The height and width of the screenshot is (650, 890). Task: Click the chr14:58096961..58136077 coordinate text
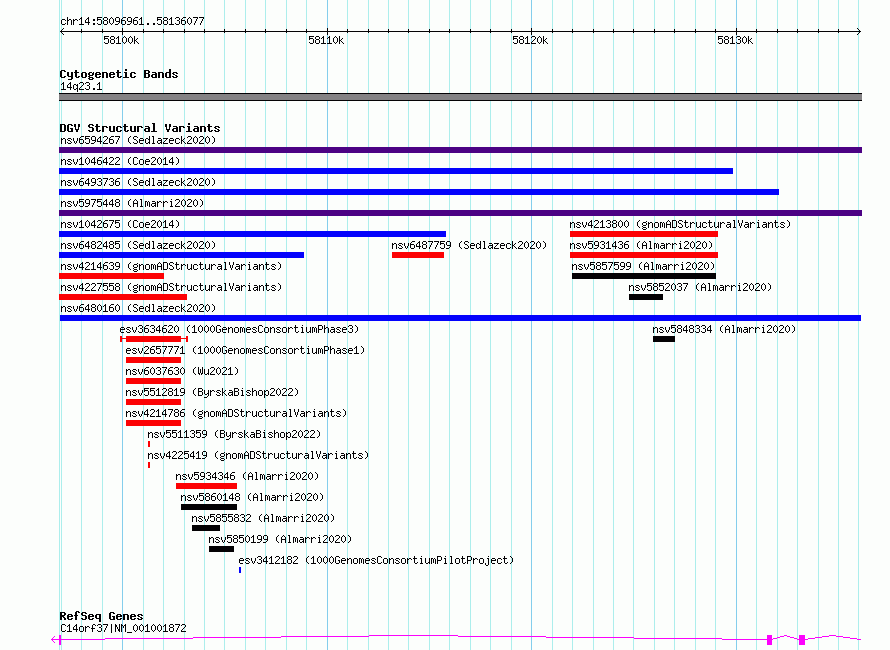(x=132, y=21)
